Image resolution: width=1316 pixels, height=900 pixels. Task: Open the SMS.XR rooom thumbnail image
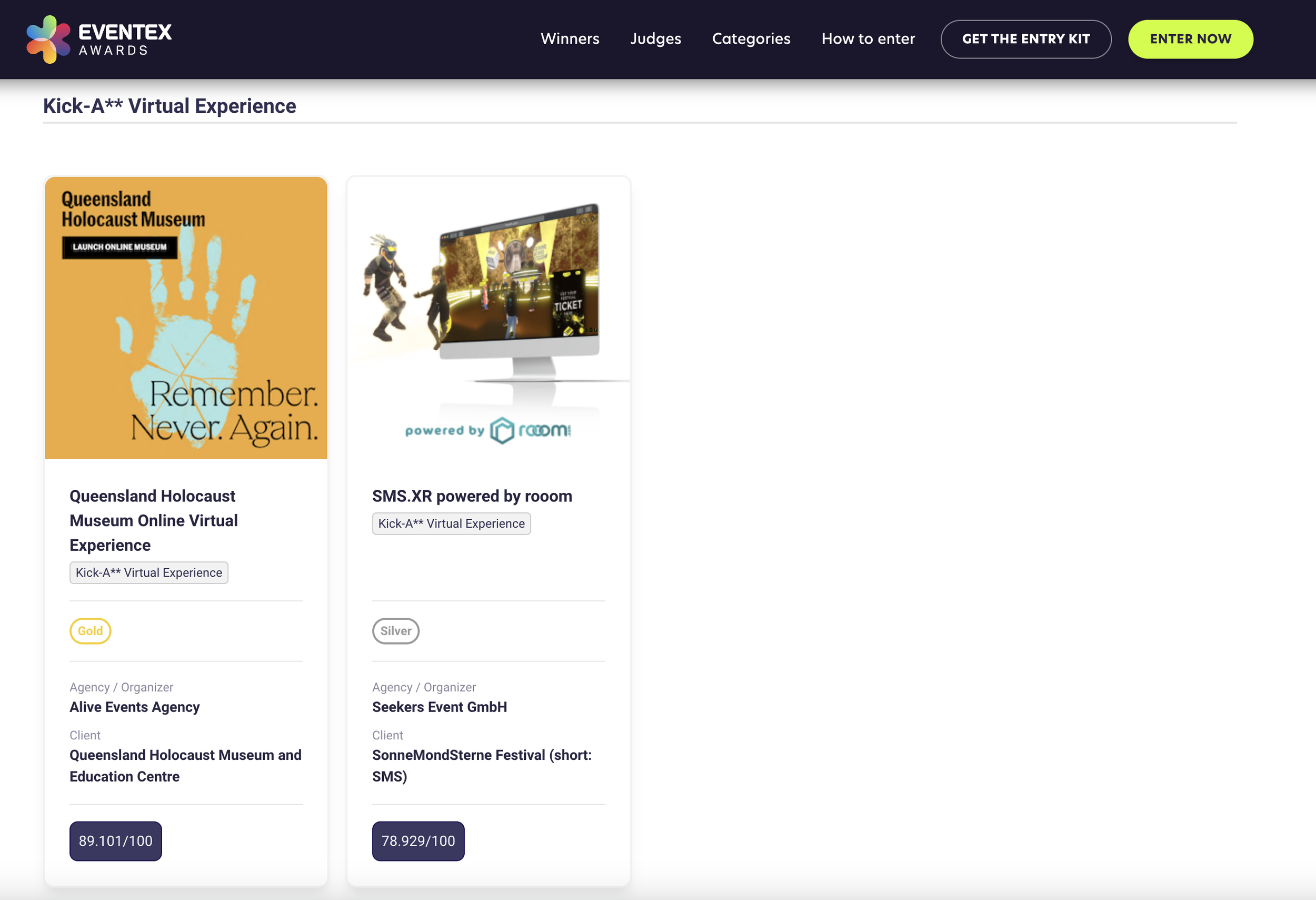coord(488,318)
